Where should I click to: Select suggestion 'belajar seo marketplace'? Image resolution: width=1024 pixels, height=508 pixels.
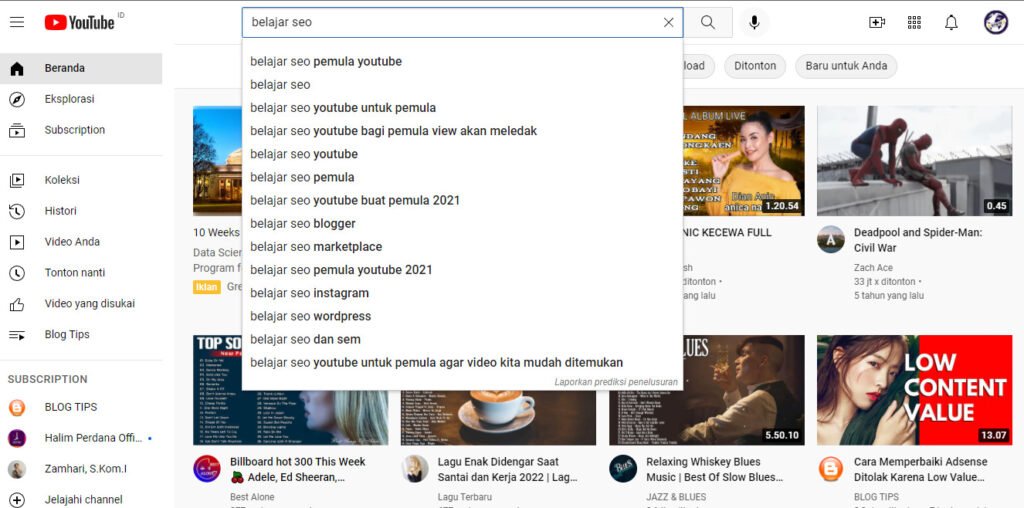pos(462,247)
